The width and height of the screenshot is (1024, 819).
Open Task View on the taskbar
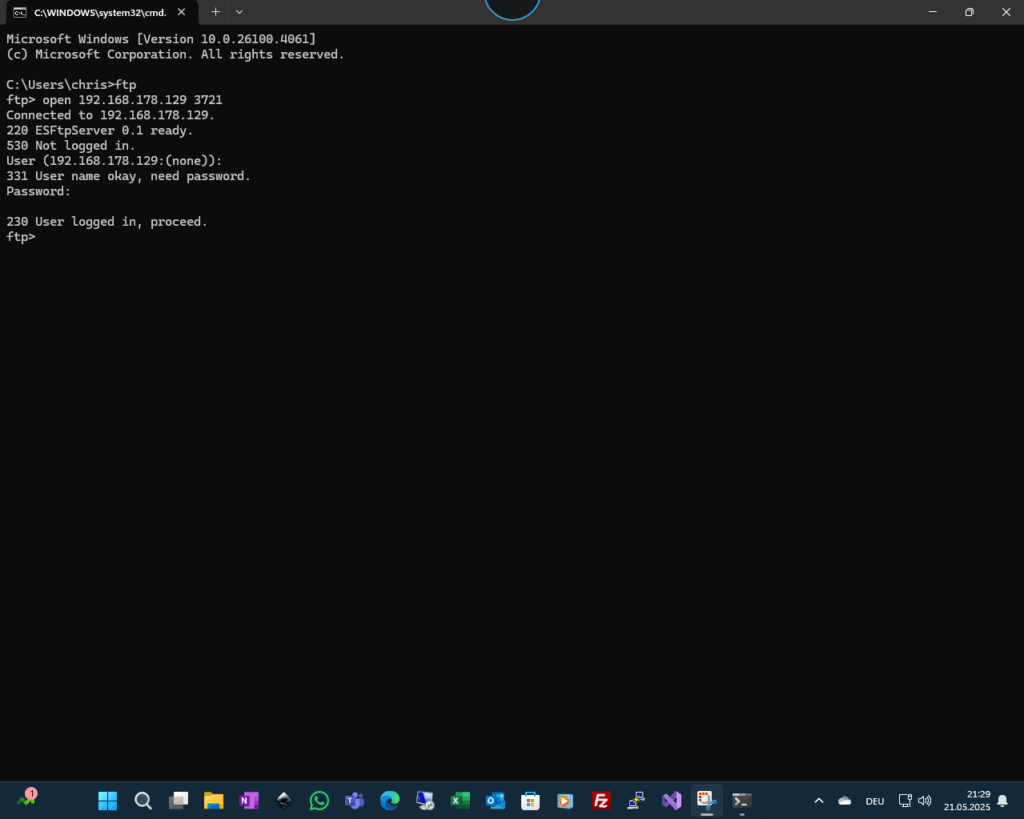[178, 801]
